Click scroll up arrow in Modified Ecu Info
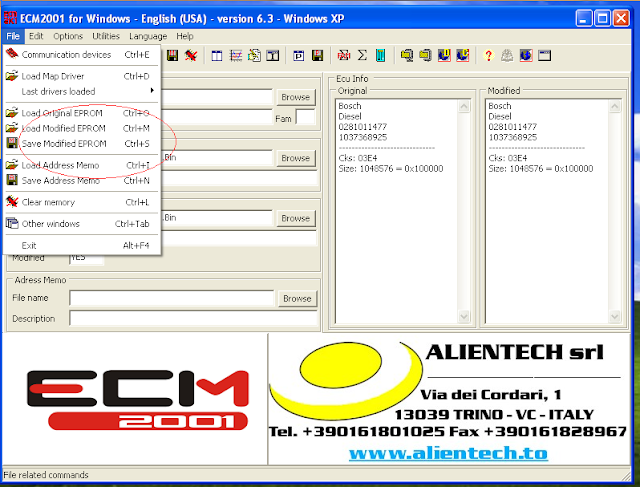Screen dimensions: 640x487 (x=614, y=107)
